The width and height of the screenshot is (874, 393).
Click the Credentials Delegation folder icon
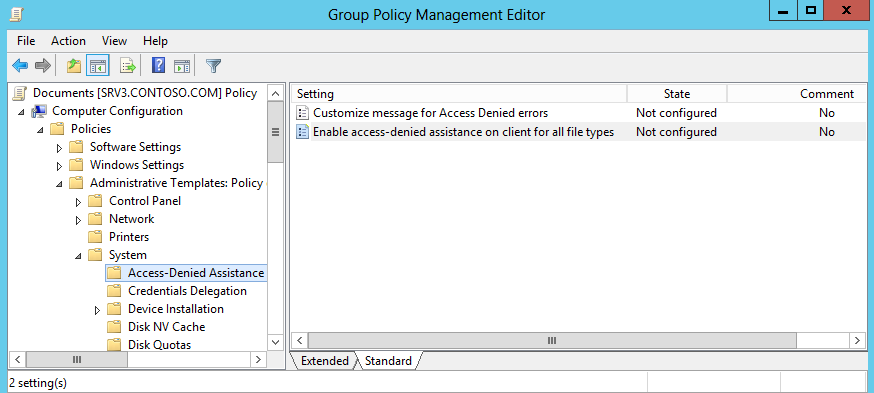114,291
